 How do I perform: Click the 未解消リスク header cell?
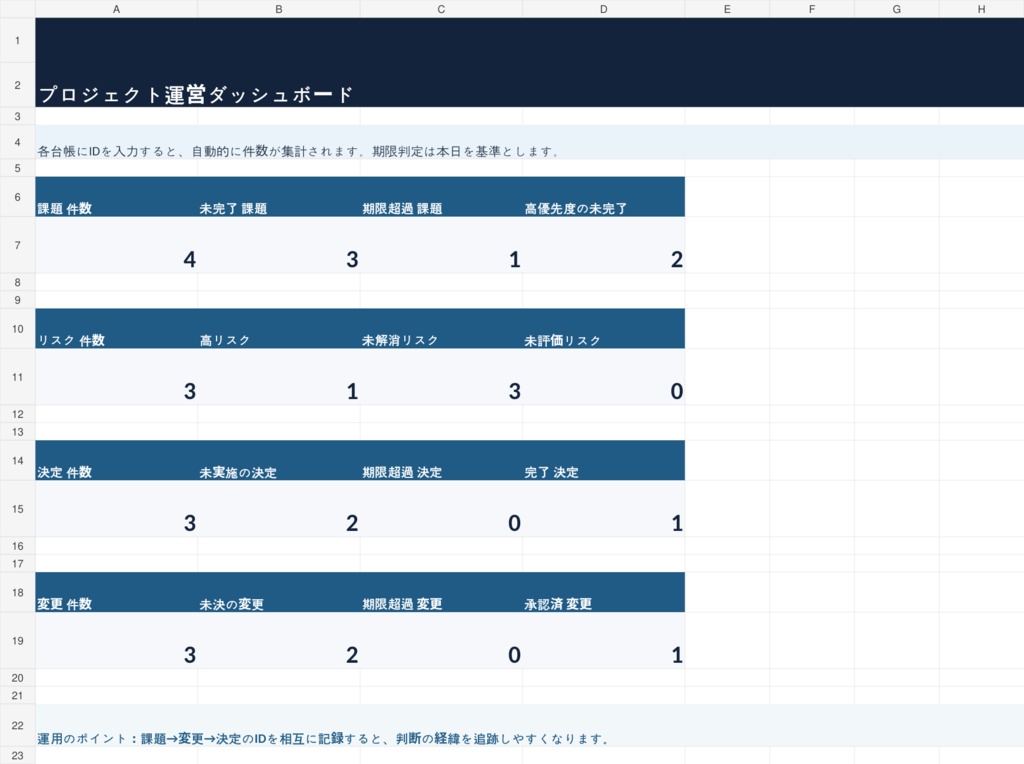[441, 328]
